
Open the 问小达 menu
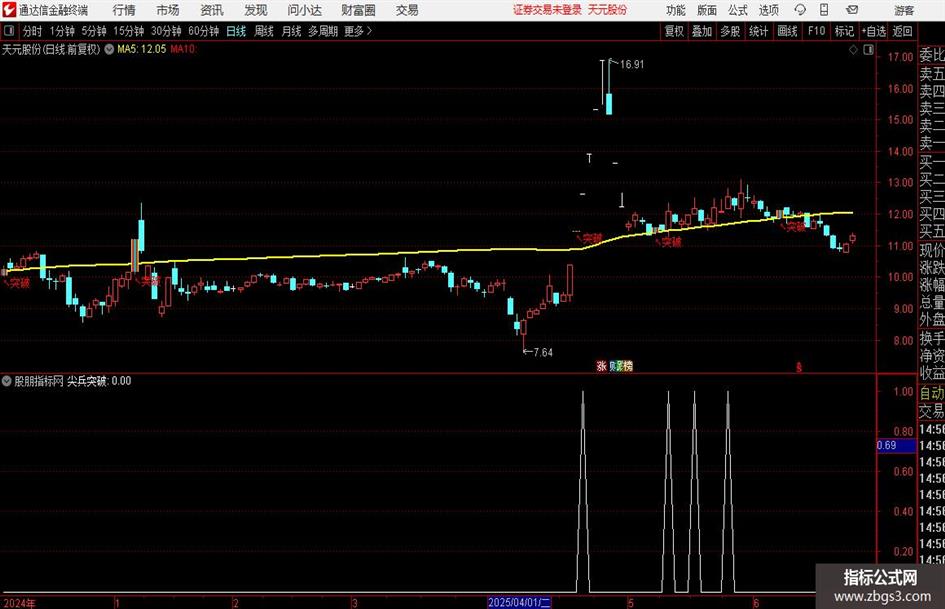304,10
